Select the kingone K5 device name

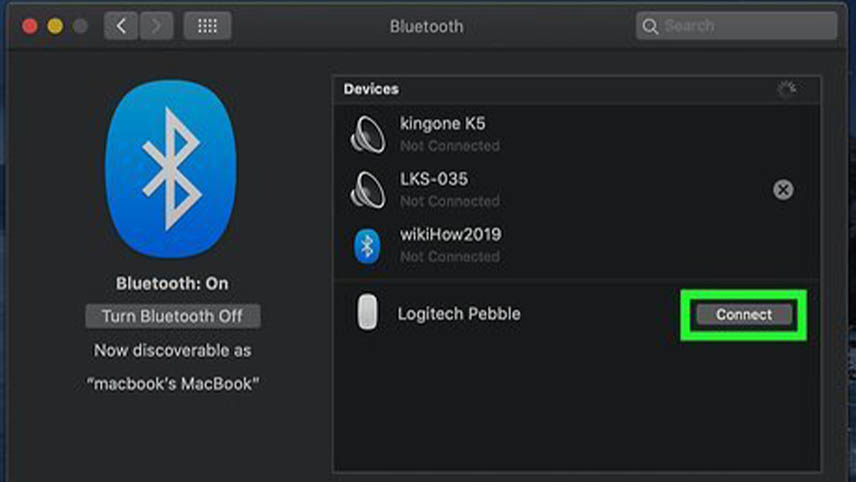click(x=442, y=123)
